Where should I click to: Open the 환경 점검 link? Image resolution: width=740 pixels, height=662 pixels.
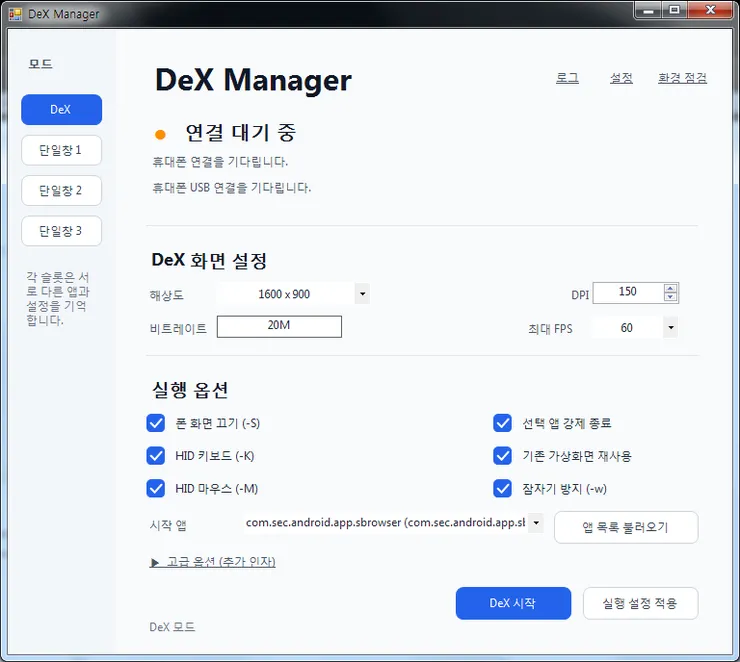click(x=682, y=78)
